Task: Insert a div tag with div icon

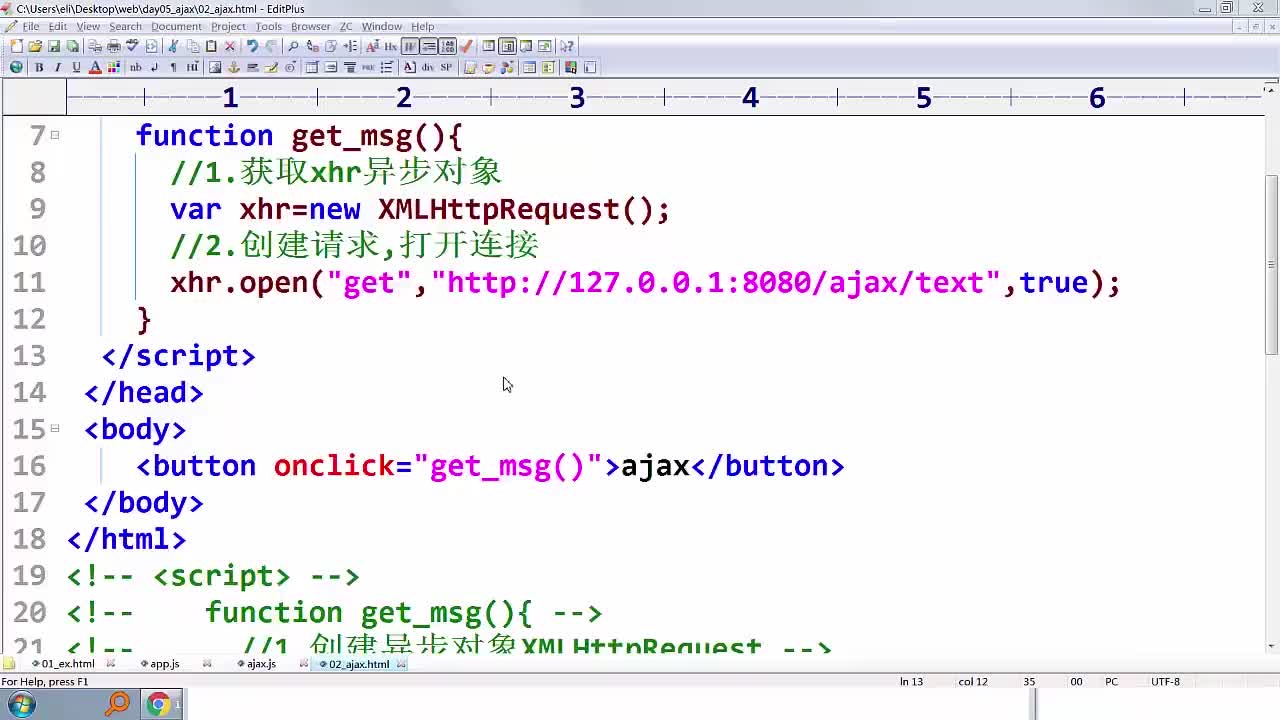Action: tap(427, 67)
